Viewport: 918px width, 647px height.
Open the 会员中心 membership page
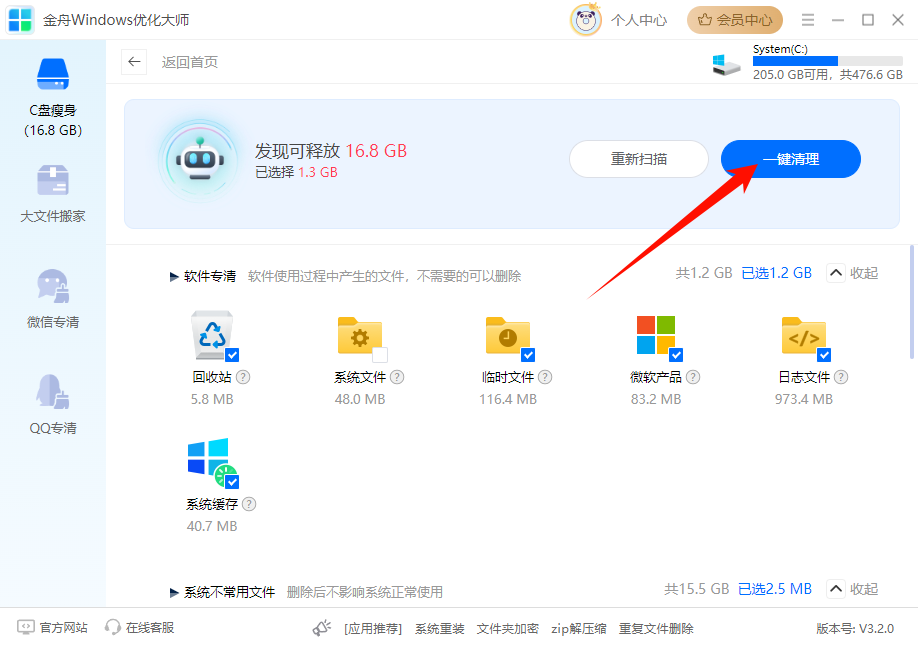[735, 19]
